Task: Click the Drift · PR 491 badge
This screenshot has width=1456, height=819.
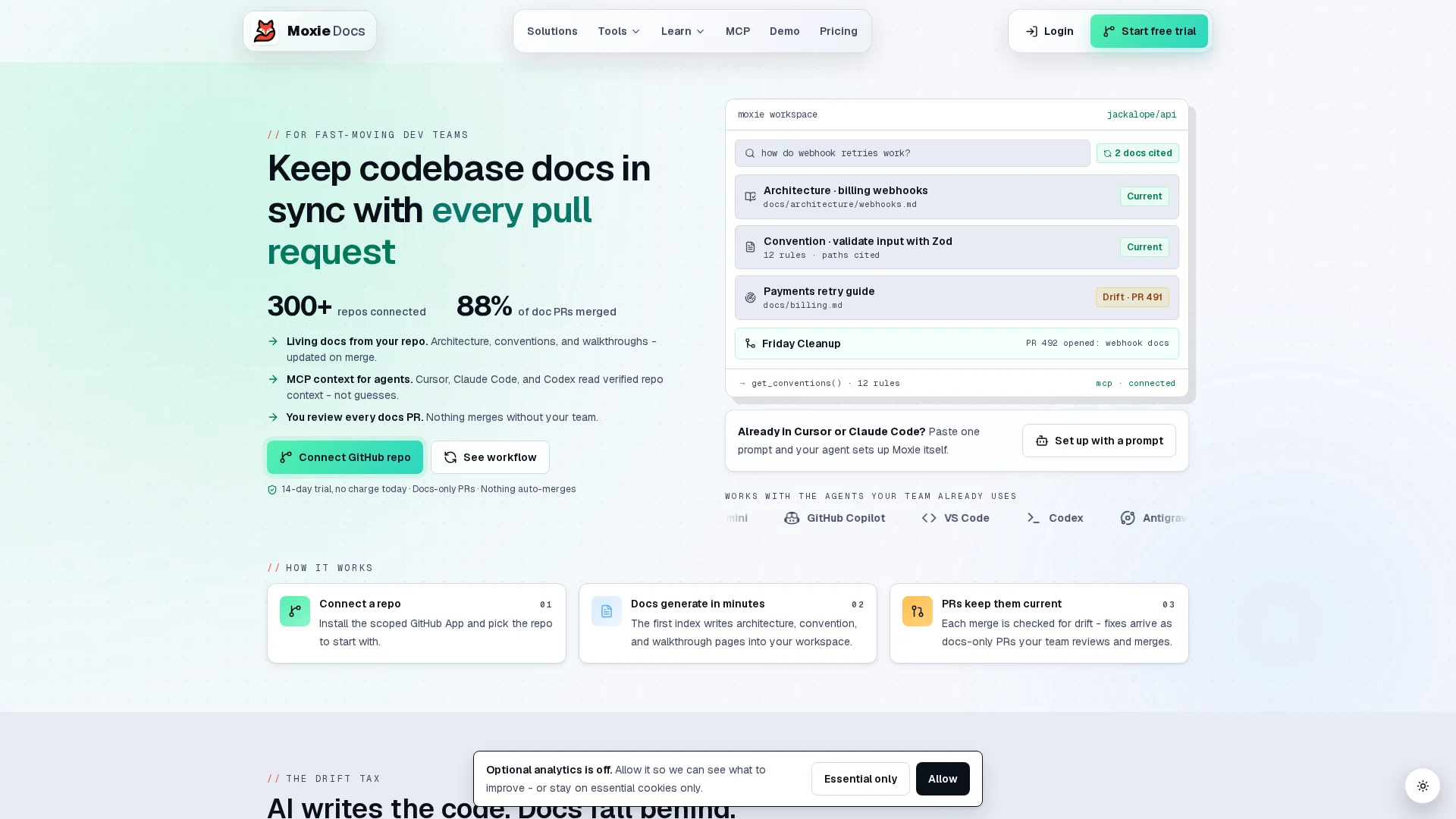Action: click(1132, 297)
